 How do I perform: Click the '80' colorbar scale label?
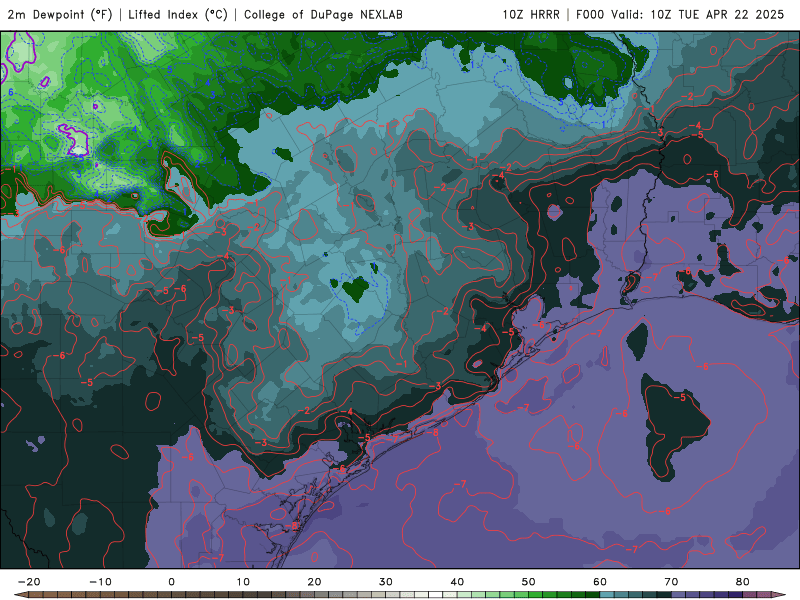pos(743,582)
